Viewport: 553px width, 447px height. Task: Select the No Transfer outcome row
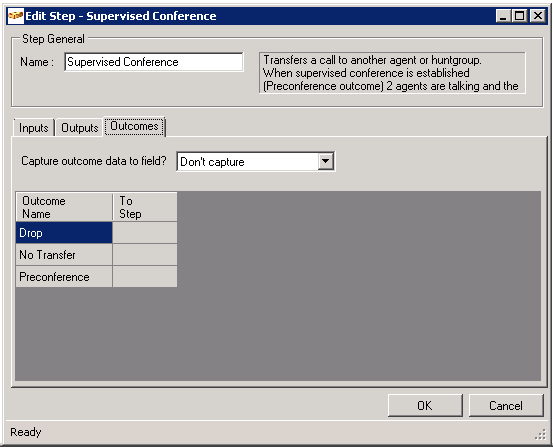click(x=64, y=255)
